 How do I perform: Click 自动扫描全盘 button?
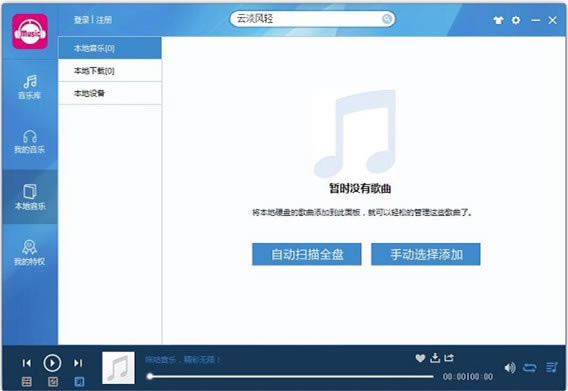[x=307, y=254]
